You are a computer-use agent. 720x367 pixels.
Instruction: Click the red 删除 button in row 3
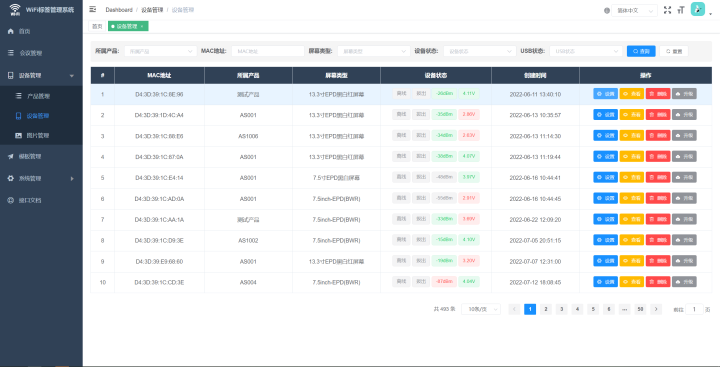[658, 136]
